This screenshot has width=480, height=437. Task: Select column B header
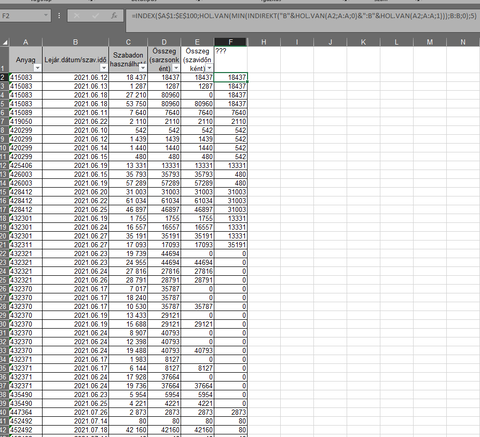click(75, 42)
